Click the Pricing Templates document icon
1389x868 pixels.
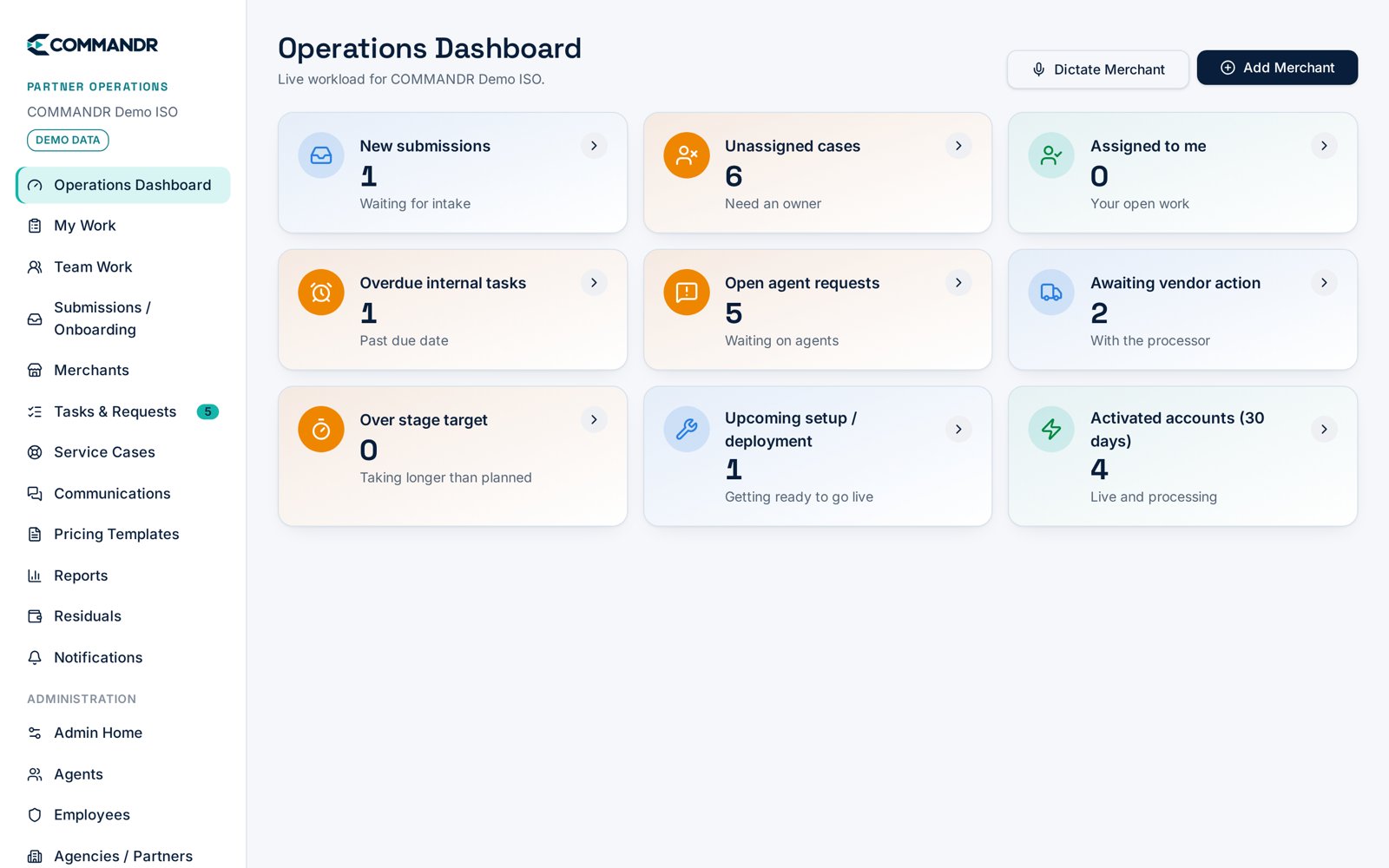click(x=35, y=535)
